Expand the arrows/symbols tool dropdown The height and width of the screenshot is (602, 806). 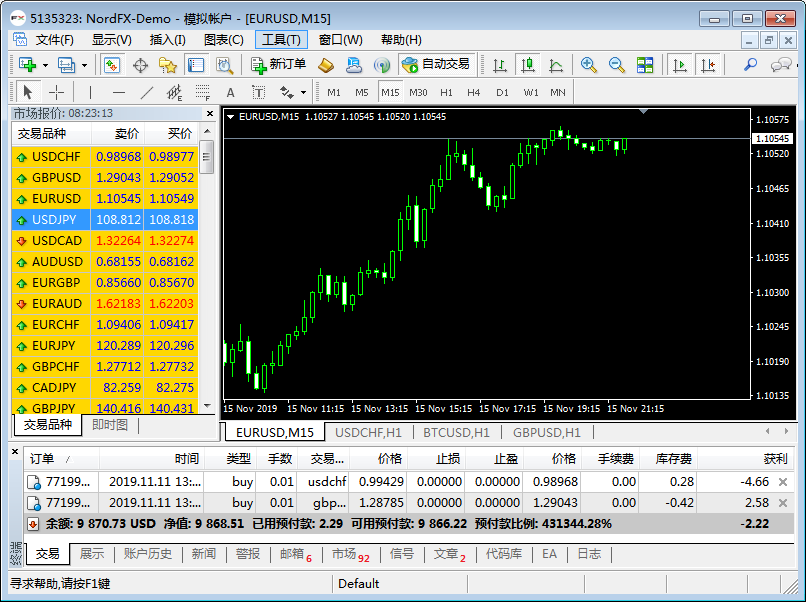tap(303, 92)
